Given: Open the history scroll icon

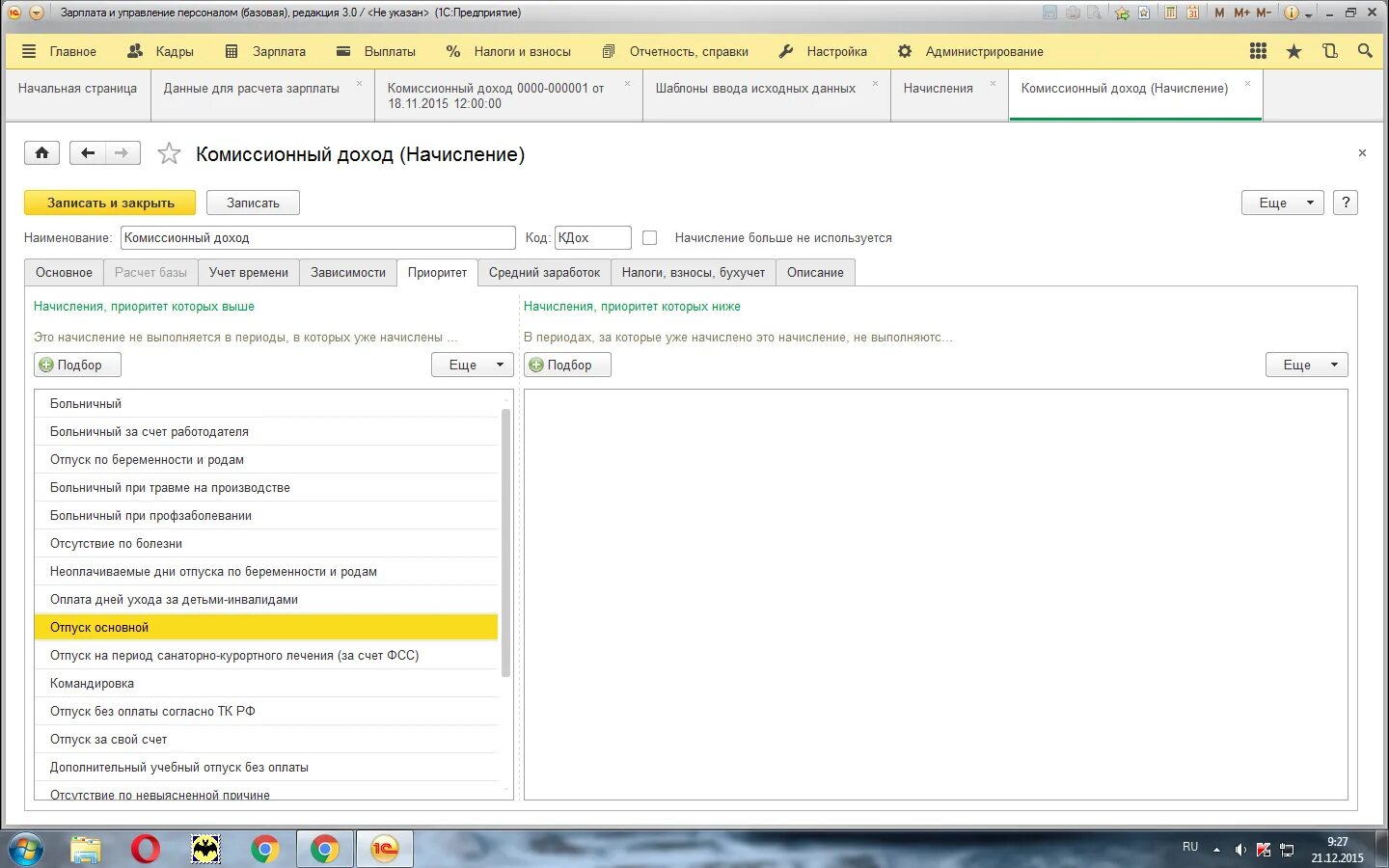Looking at the screenshot, I should 1330,51.
